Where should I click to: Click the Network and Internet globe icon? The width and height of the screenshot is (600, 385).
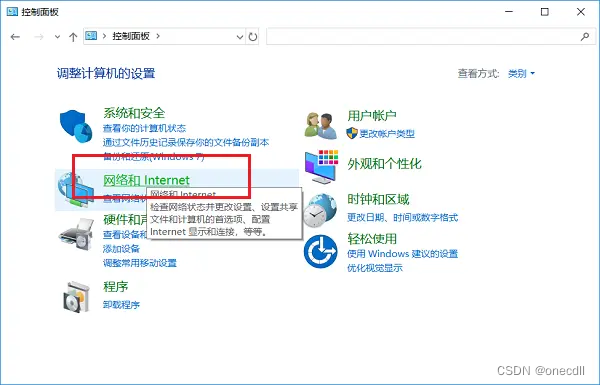(x=76, y=189)
